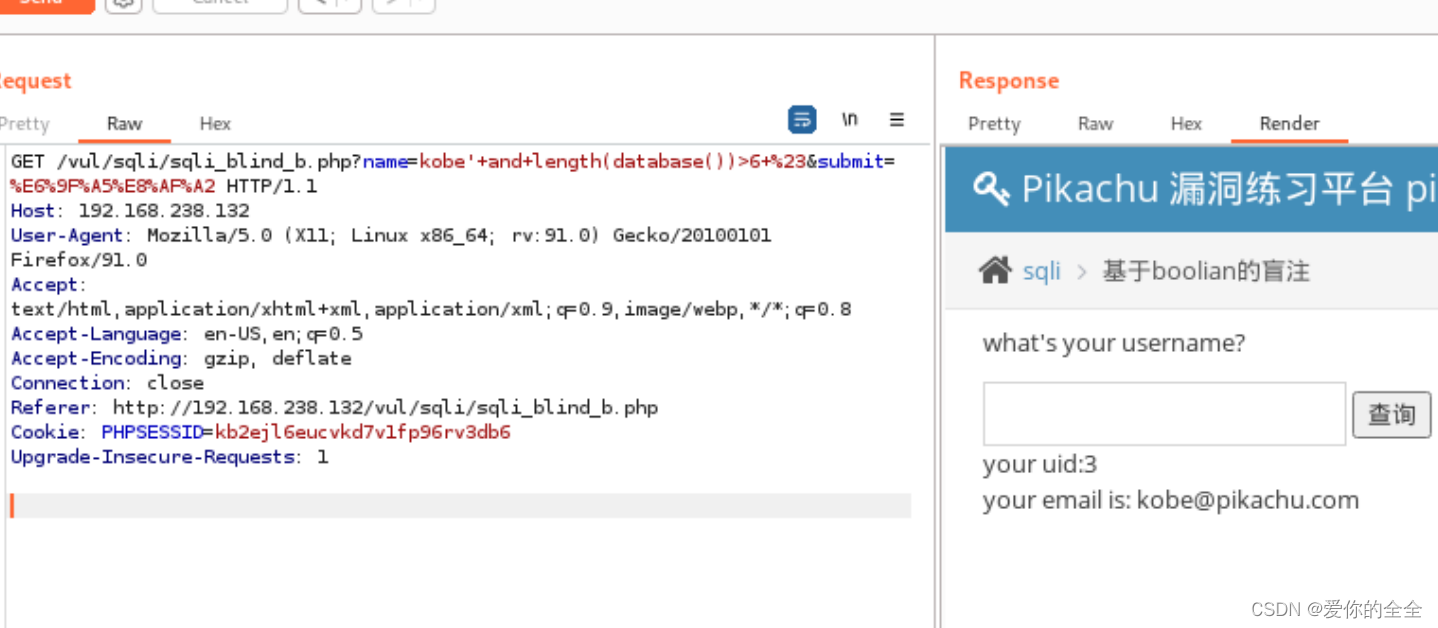The height and width of the screenshot is (628, 1438).
Task: Click the sqli breadcrumb link
Action: point(1041,271)
